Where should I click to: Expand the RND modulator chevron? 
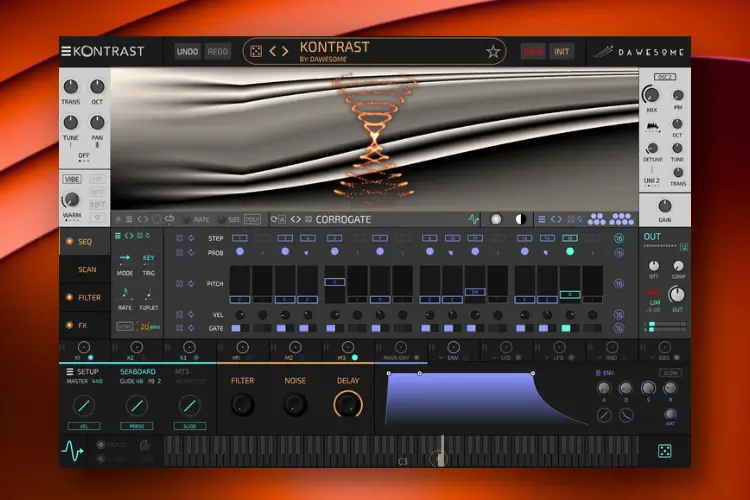tap(600, 357)
